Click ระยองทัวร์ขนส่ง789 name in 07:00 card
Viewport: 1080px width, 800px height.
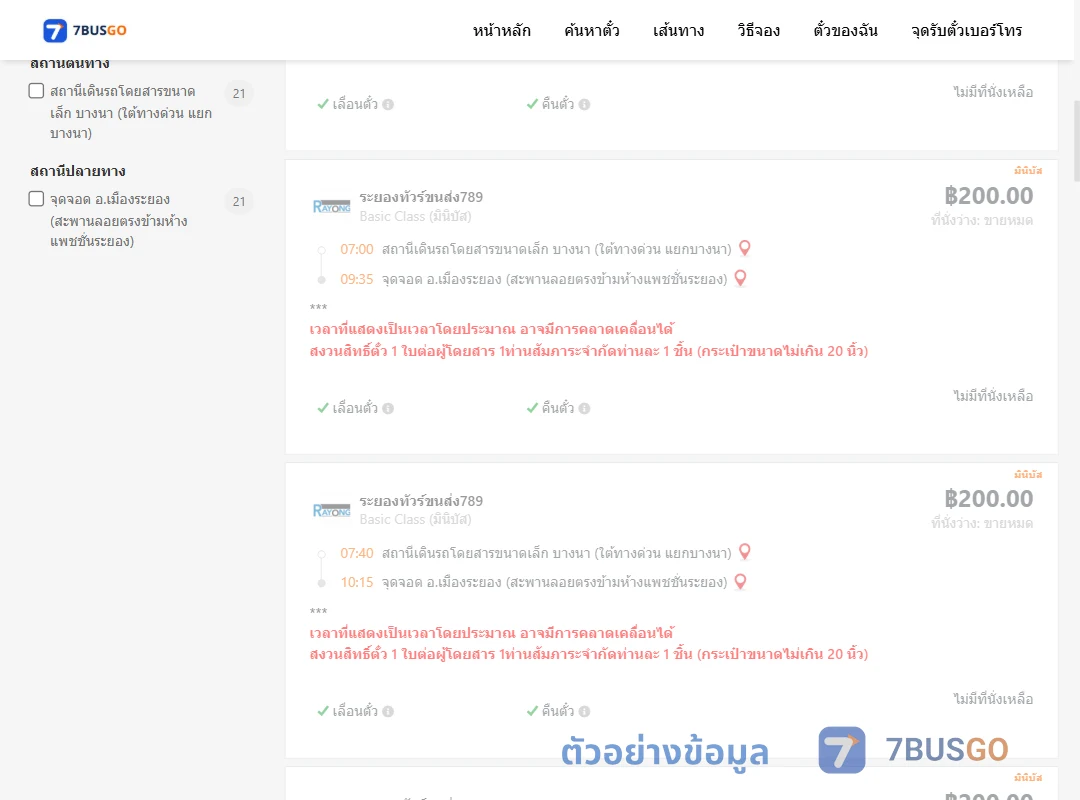click(x=421, y=197)
